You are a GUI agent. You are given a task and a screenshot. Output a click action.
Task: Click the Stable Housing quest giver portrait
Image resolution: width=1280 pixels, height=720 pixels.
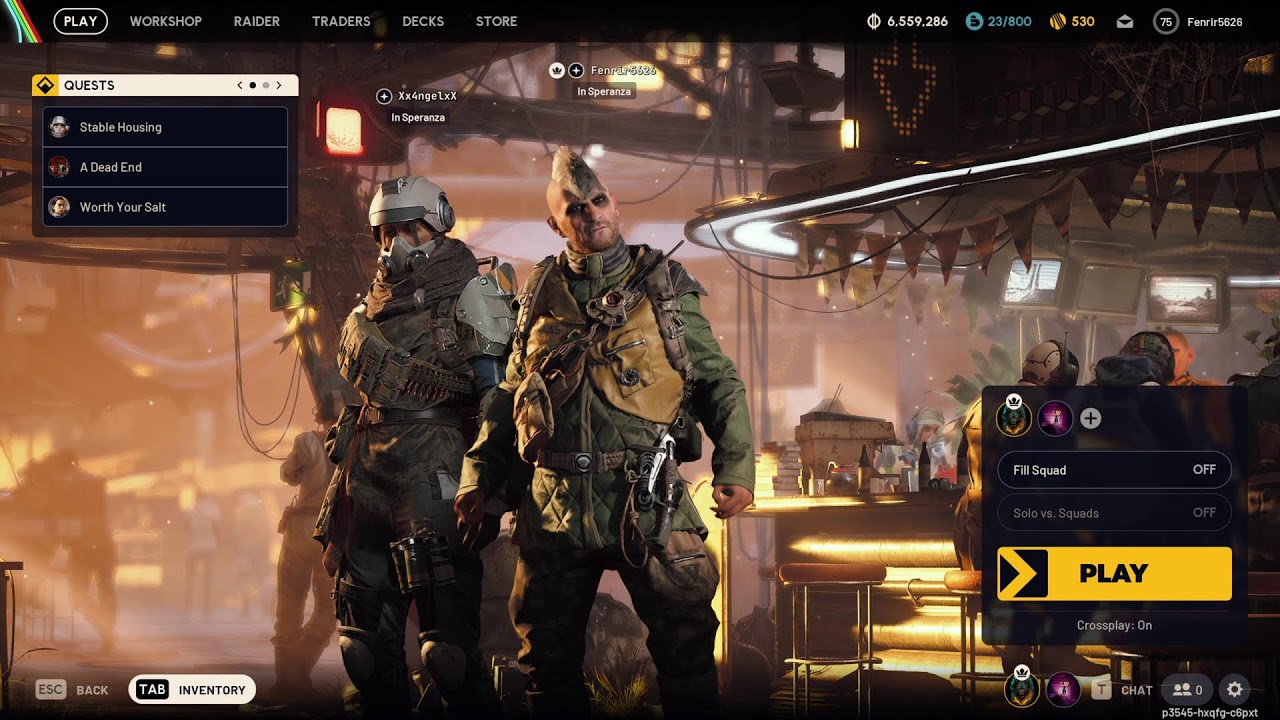59,127
